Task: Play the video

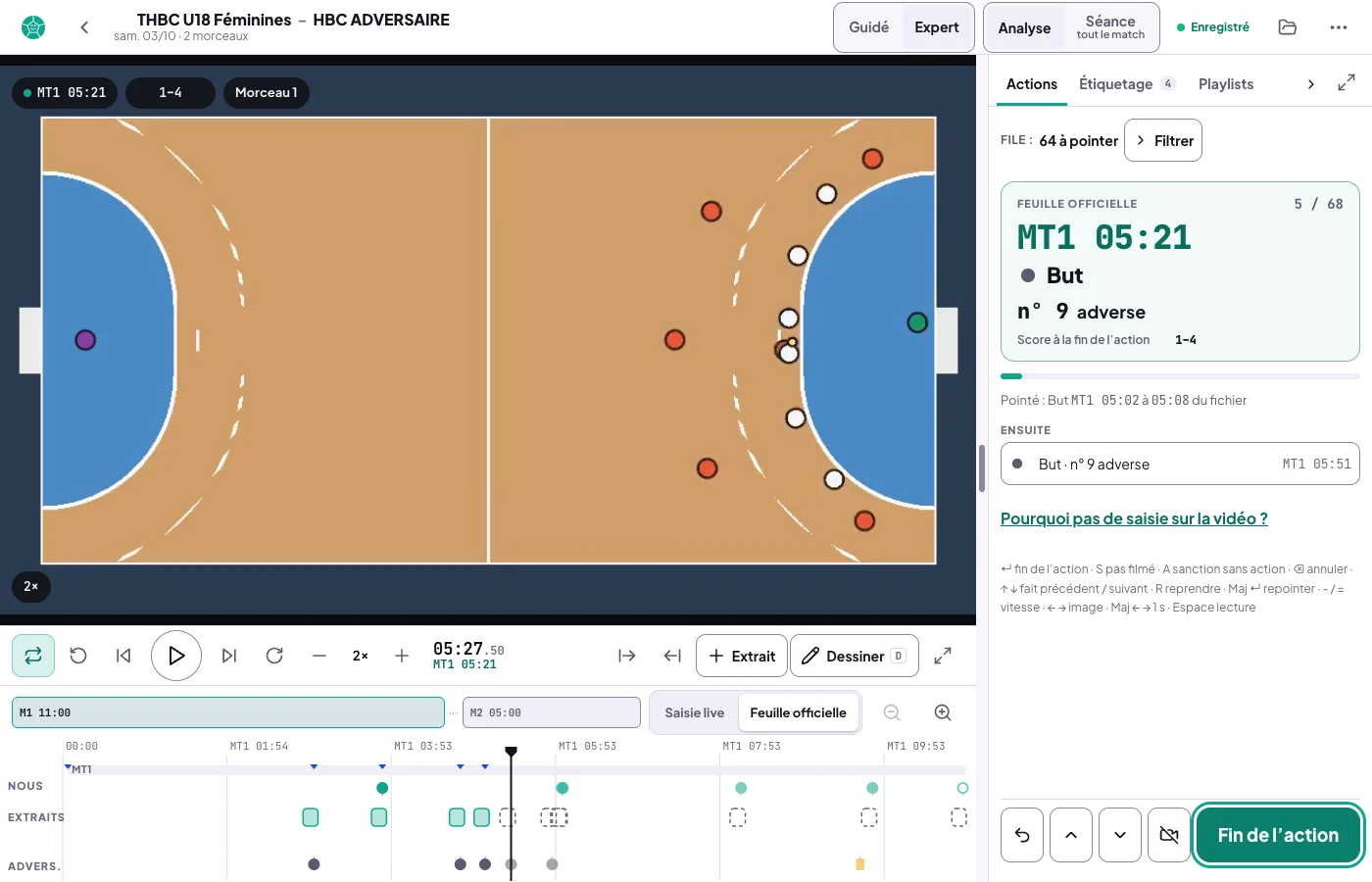Action: (176, 656)
